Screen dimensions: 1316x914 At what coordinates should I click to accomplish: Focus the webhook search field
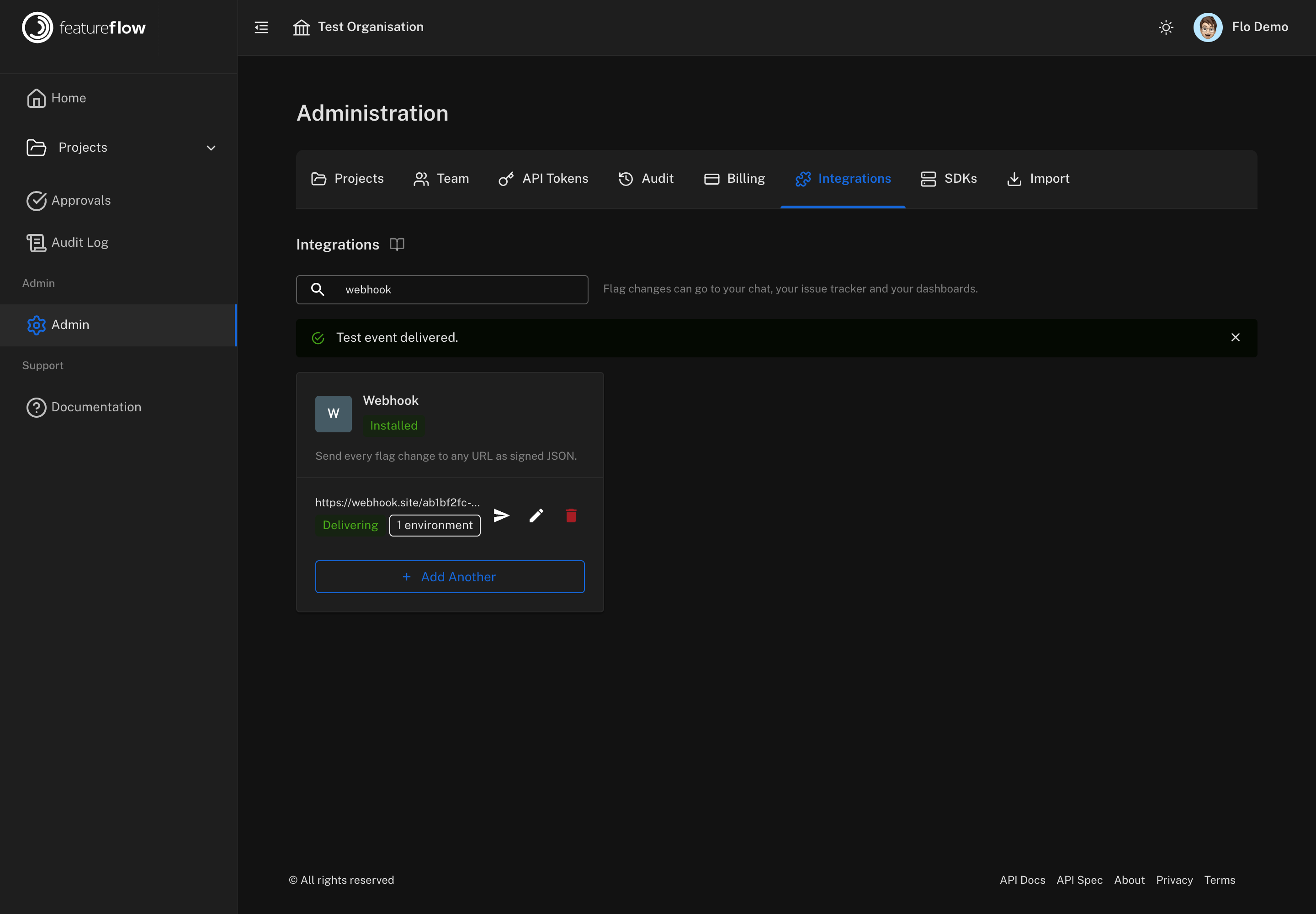tap(441, 290)
